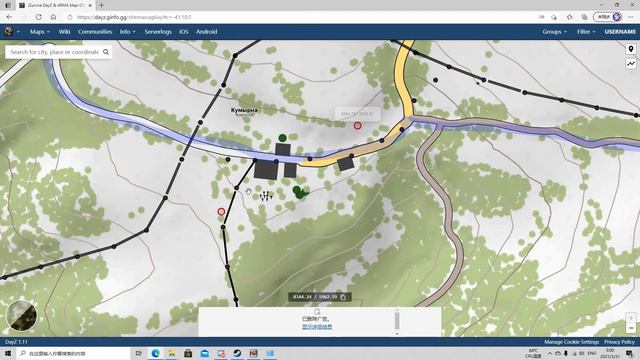The image size is (640, 360).
Task: Open the Communities menu item
Action: pyautogui.click(x=95, y=32)
